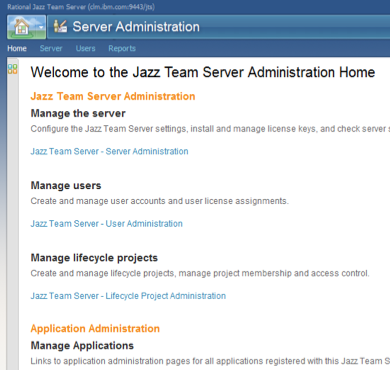Click the 'Configure the Jazz Team Server settings' description
The image size is (390, 370).
pyautogui.click(x=210, y=129)
